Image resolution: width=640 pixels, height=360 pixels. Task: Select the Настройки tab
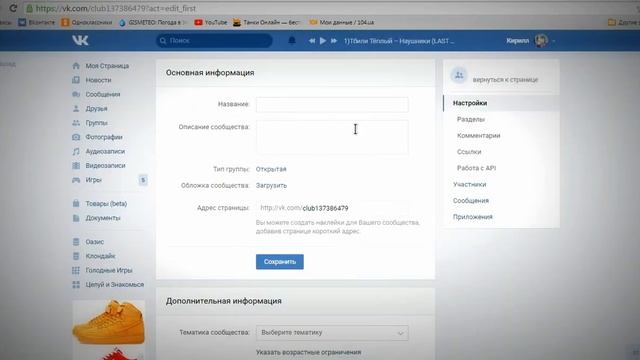[x=501, y=103]
